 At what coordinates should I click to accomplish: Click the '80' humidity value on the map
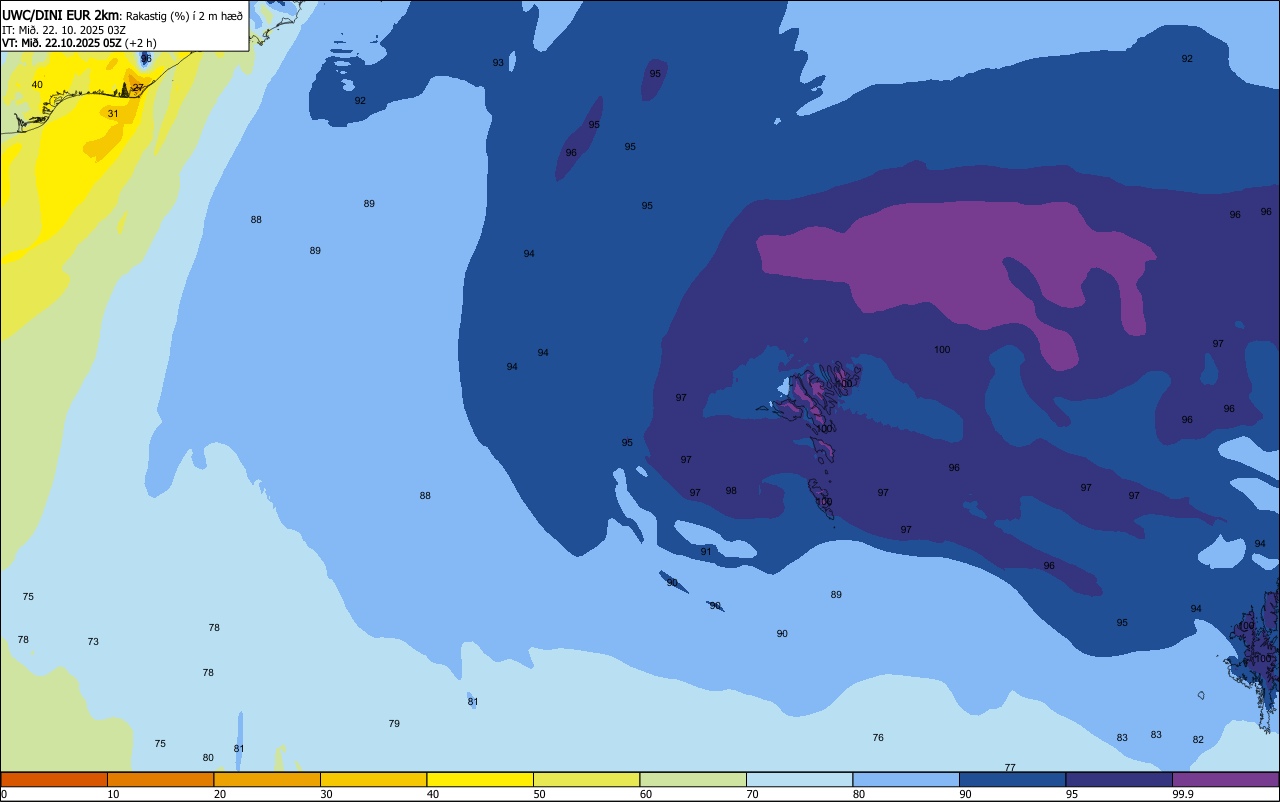[208, 758]
